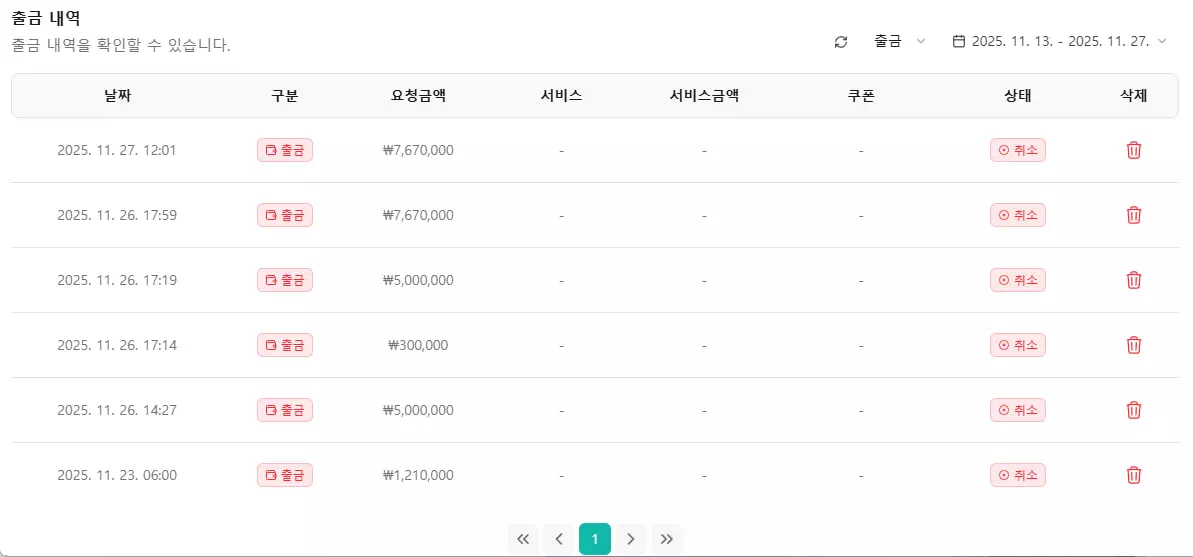The image size is (1193, 557).
Task: Delete the 2025. 11. 26. 17:59 withdrawal row
Action: (1134, 215)
